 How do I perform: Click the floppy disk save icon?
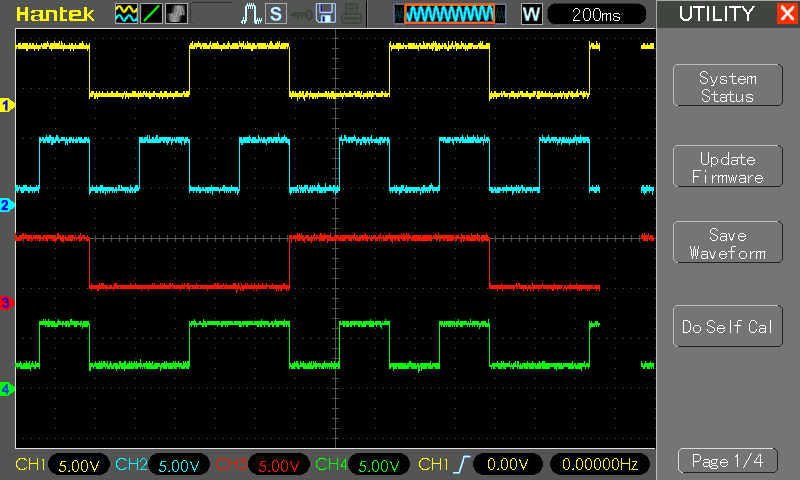click(x=325, y=14)
